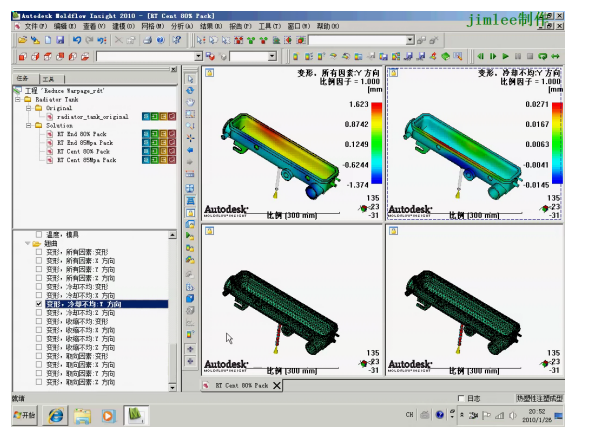The width and height of the screenshot is (590, 431).
Task: Open the wide combo box dropdown arrow
Action: point(198,56)
